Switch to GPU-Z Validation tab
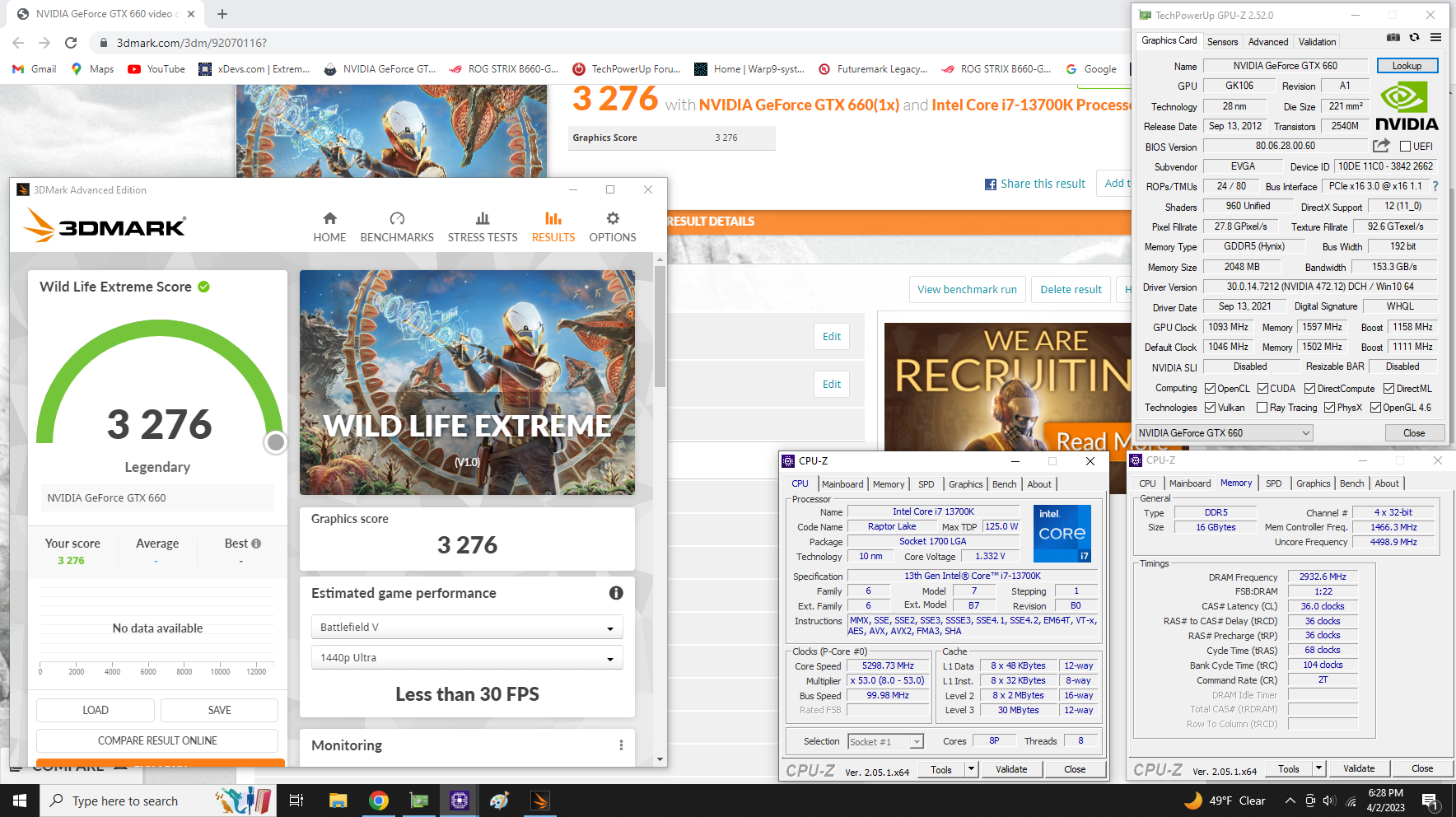This screenshot has height=817, width=1456. point(1317,42)
